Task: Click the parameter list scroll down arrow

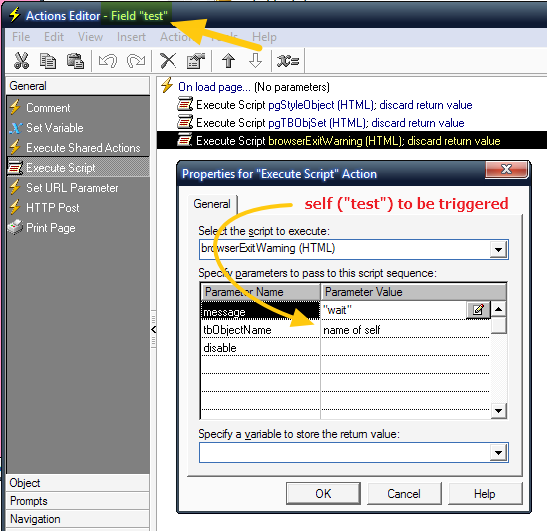Action: coord(498,411)
